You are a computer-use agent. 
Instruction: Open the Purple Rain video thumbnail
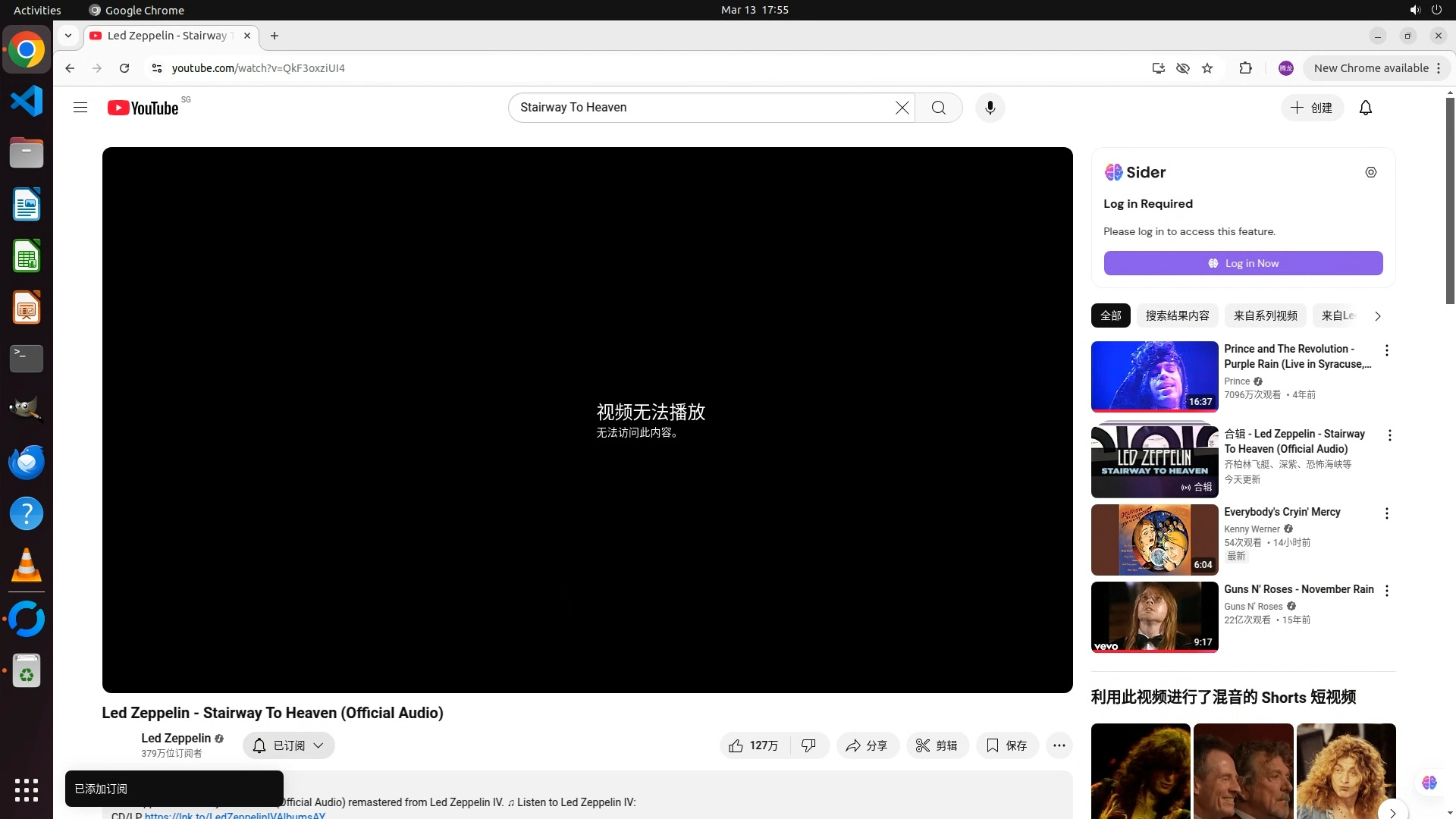(1154, 376)
